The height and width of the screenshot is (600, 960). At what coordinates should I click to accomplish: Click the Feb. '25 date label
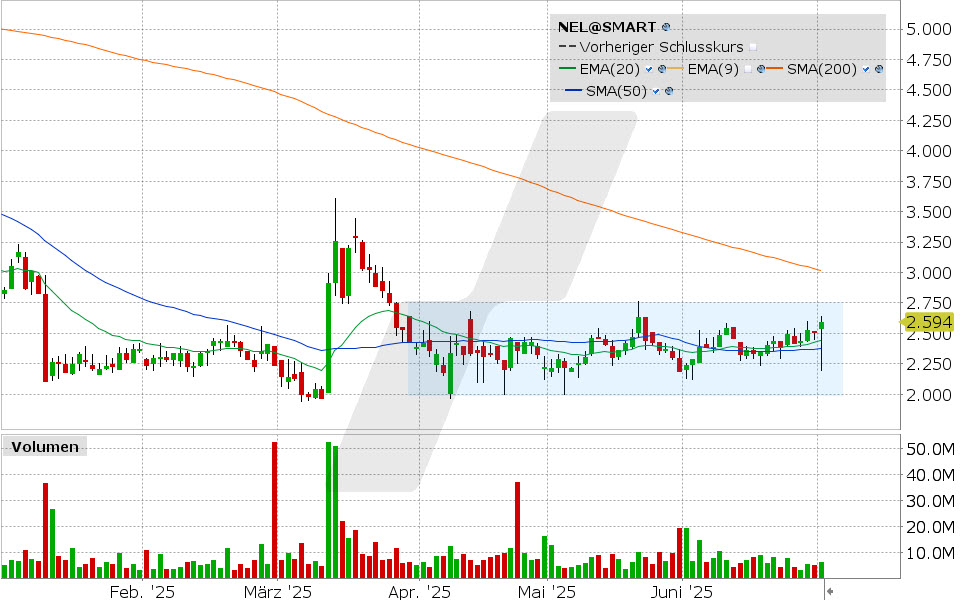click(142, 592)
